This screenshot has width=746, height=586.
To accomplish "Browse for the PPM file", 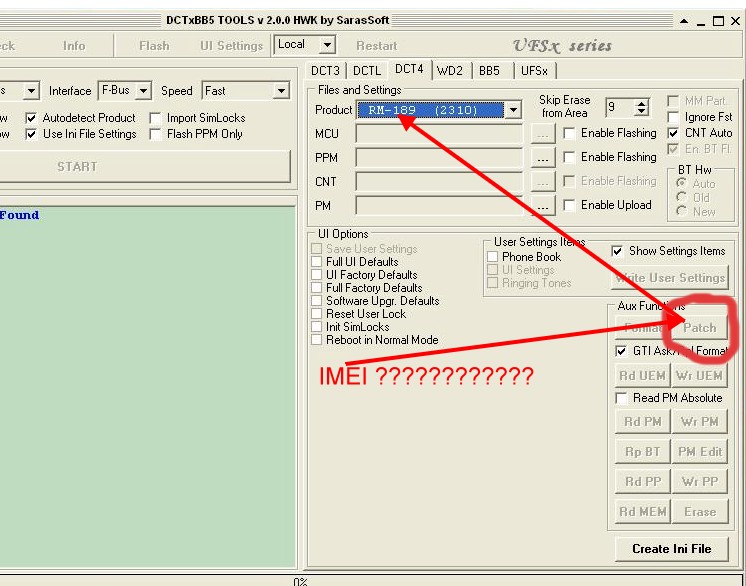I will click(542, 158).
